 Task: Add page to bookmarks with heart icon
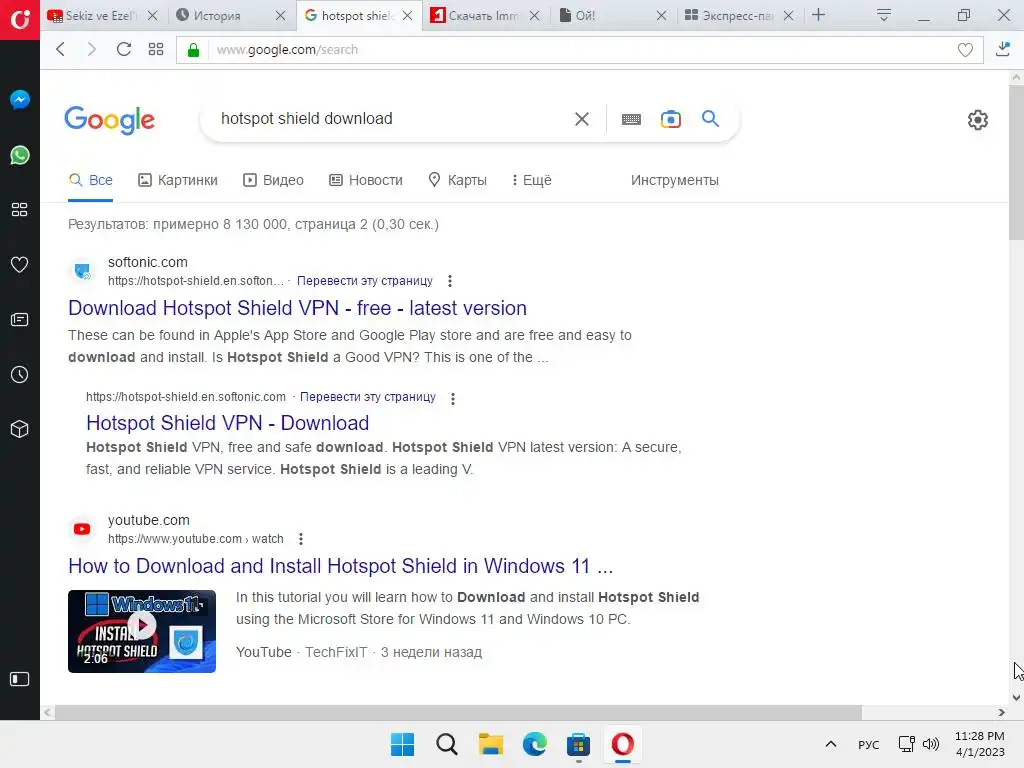(x=965, y=50)
